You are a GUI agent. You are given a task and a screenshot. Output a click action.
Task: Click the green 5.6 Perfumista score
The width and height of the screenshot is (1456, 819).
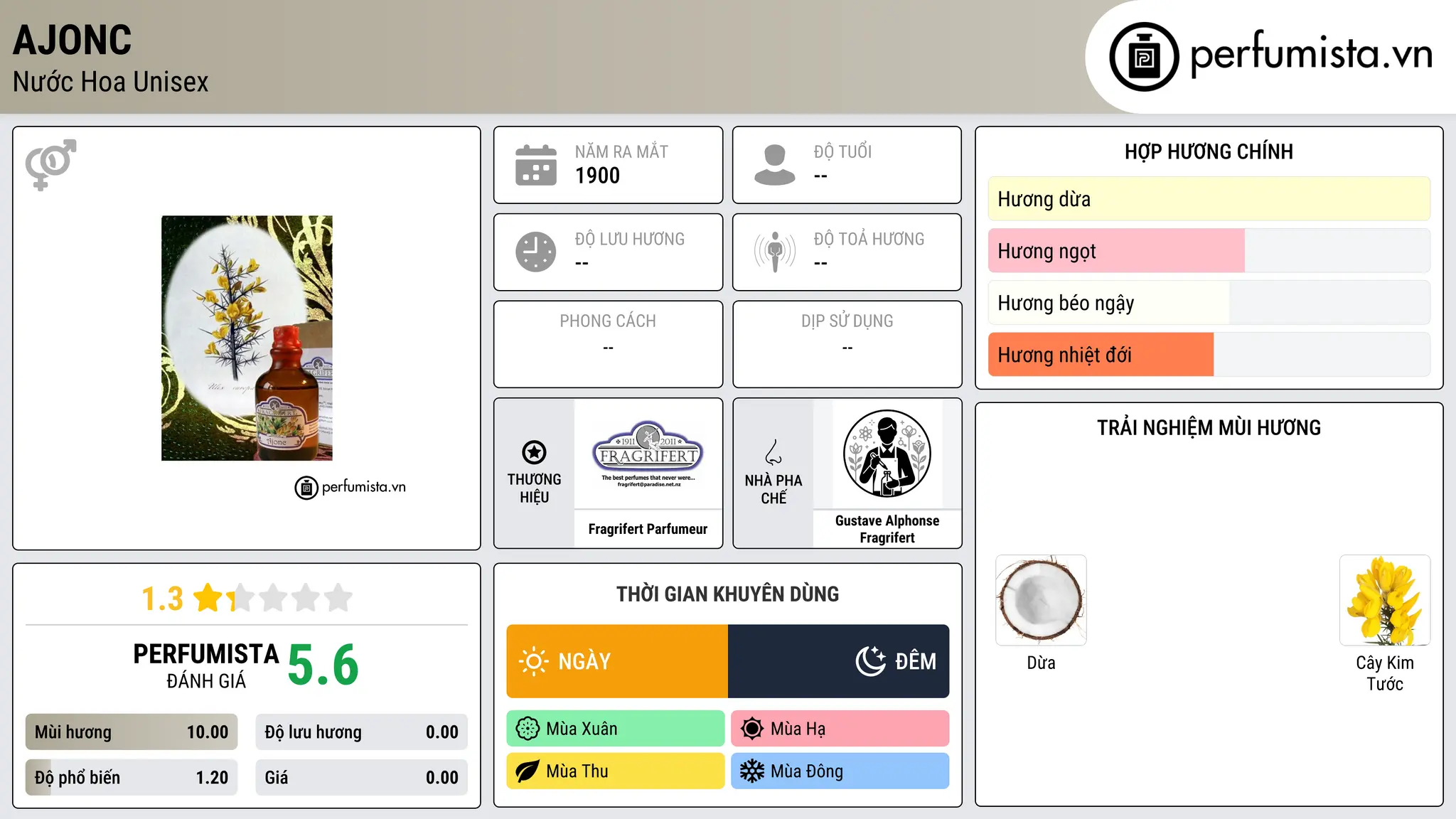323,665
